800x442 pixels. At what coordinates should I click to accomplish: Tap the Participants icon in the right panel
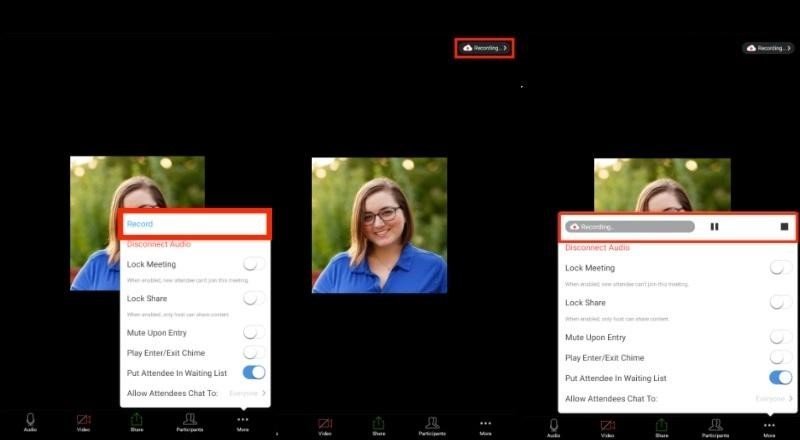[x=715, y=427]
